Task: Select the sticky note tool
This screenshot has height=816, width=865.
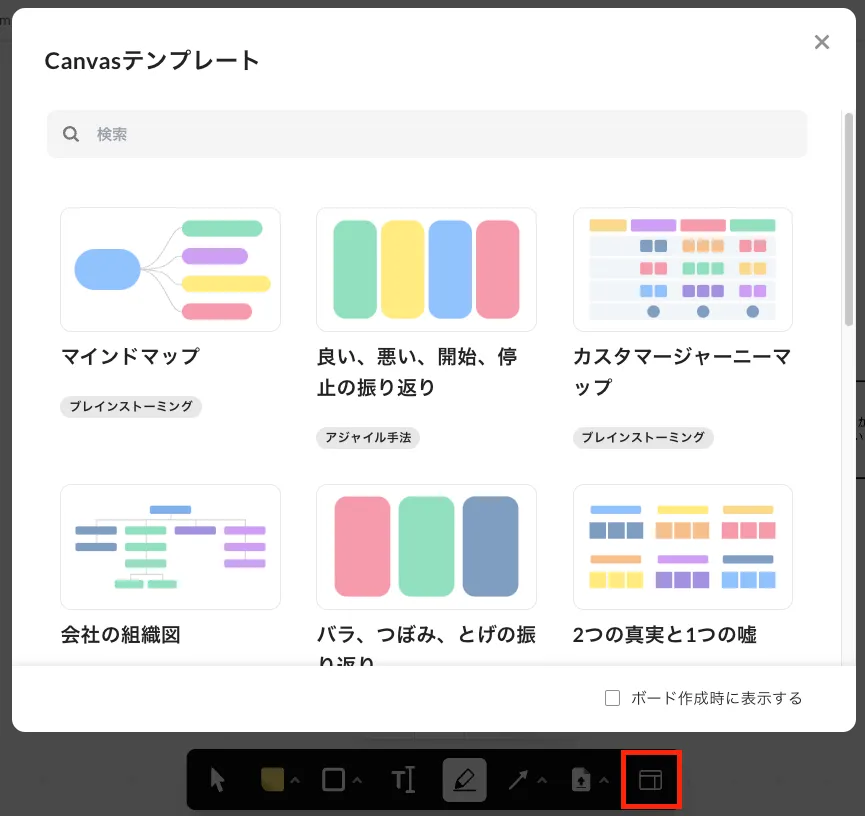Action: click(272, 780)
